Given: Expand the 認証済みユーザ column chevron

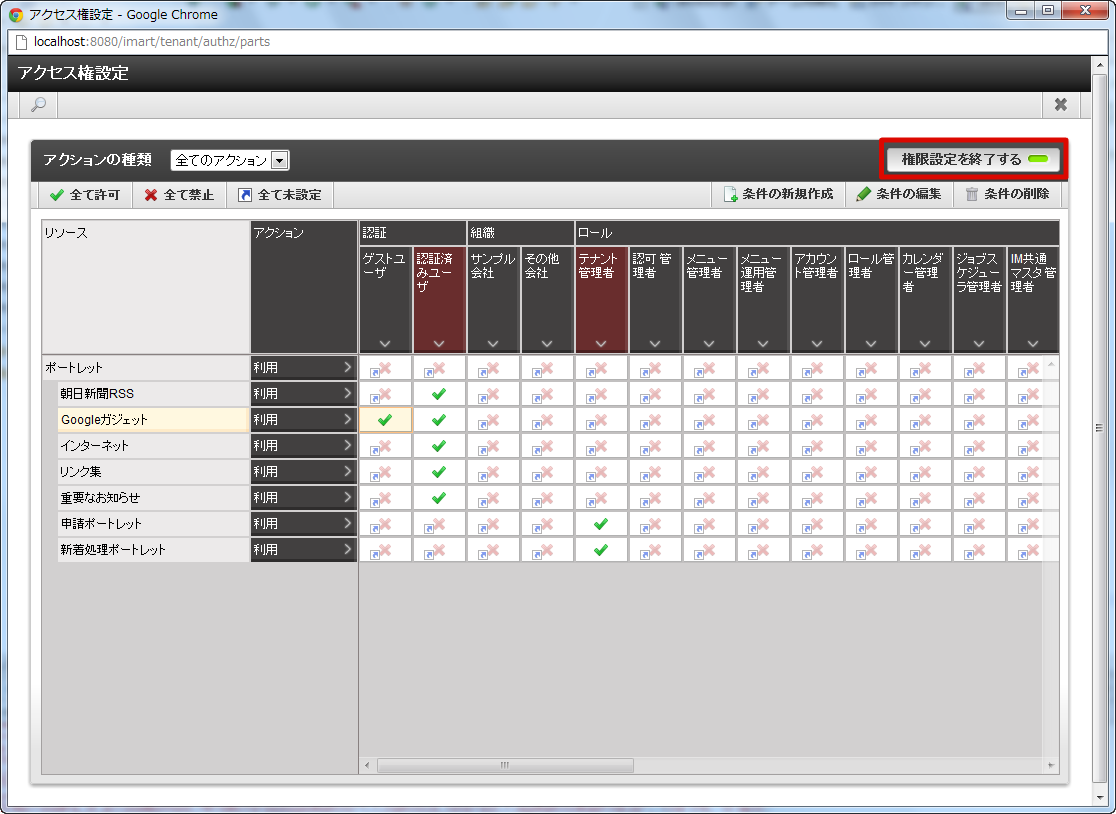Looking at the screenshot, I should (439, 344).
